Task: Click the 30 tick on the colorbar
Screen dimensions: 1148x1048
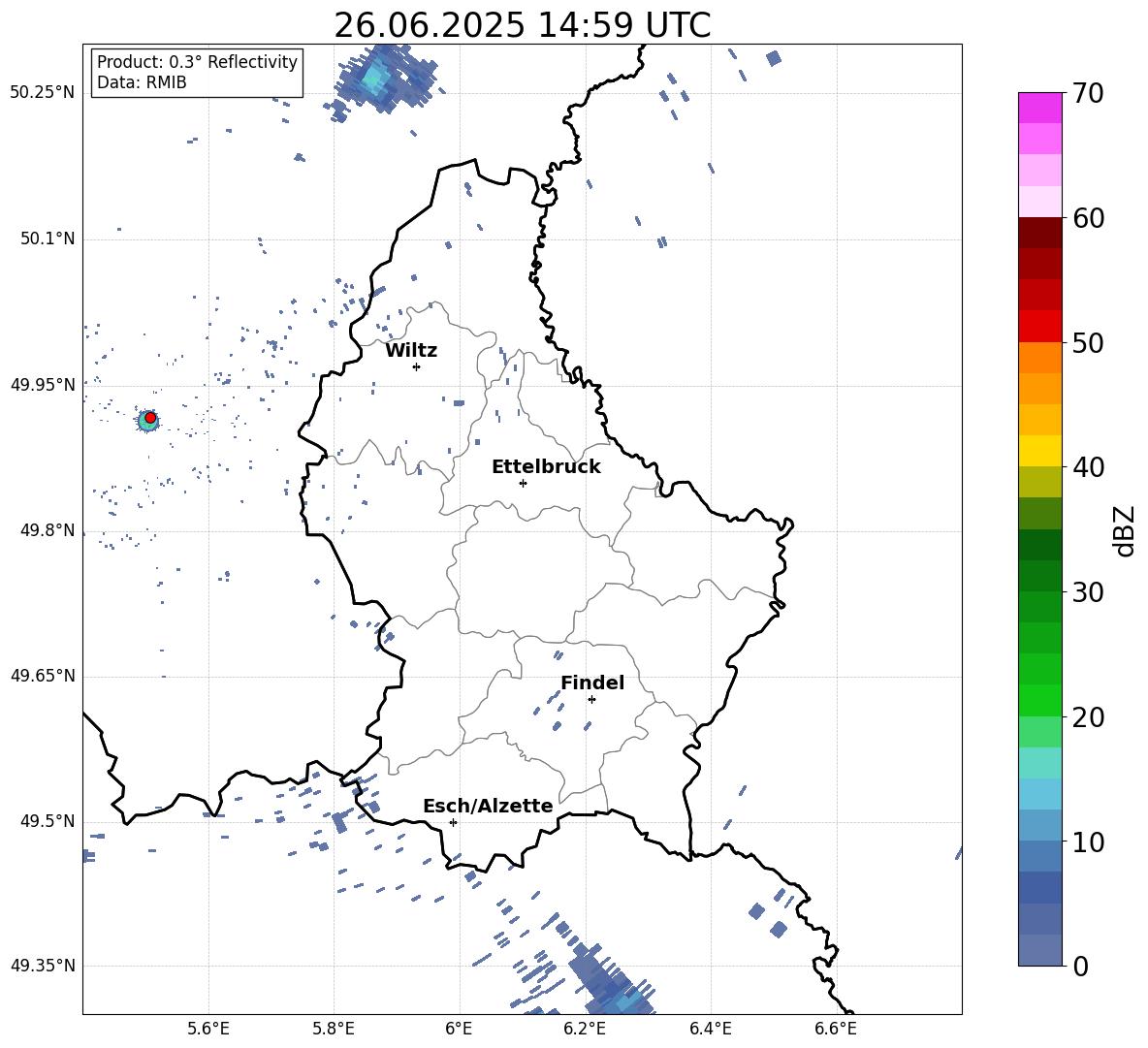Action: pos(1088,591)
